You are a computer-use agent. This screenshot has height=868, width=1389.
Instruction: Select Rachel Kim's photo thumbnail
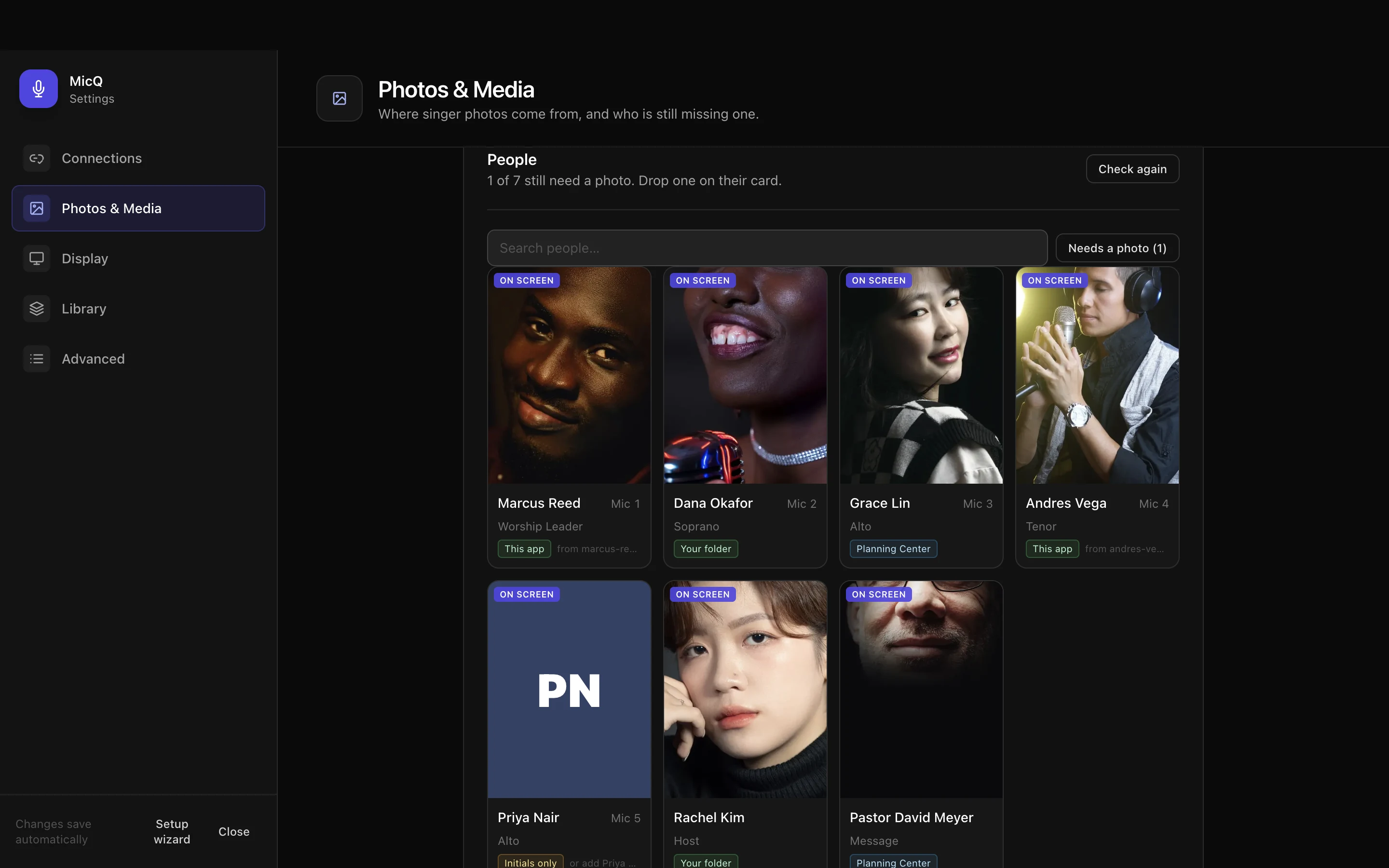(745, 690)
